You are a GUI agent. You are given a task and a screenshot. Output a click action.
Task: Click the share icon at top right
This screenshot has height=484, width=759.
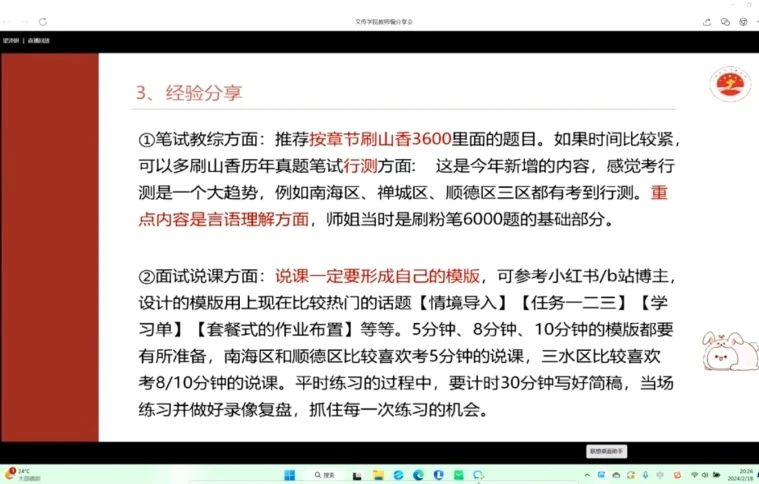[708, 20]
